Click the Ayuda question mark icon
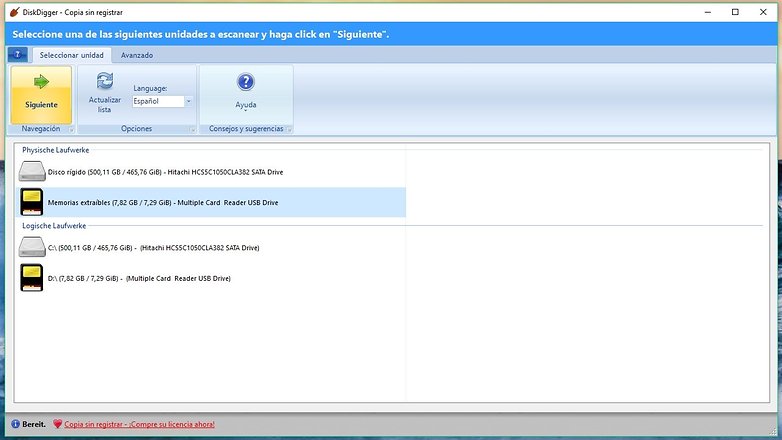 point(246,82)
